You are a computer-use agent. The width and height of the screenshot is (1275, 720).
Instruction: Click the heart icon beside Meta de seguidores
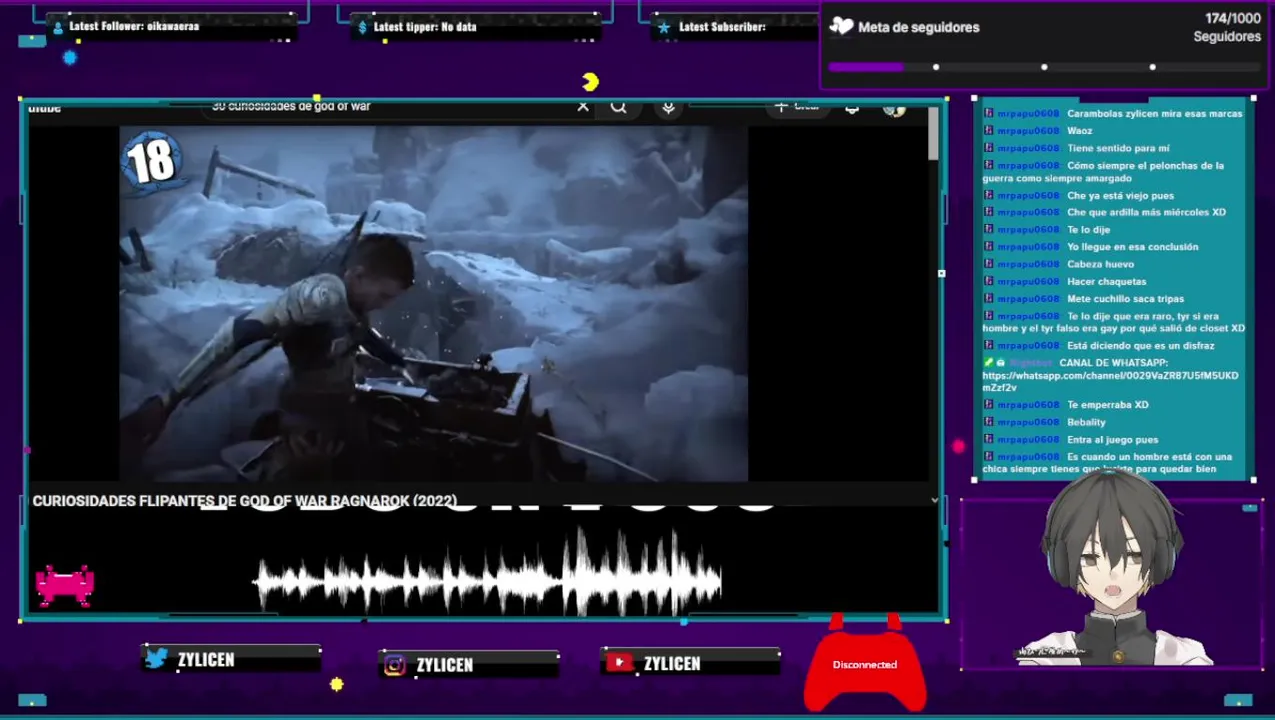click(842, 27)
